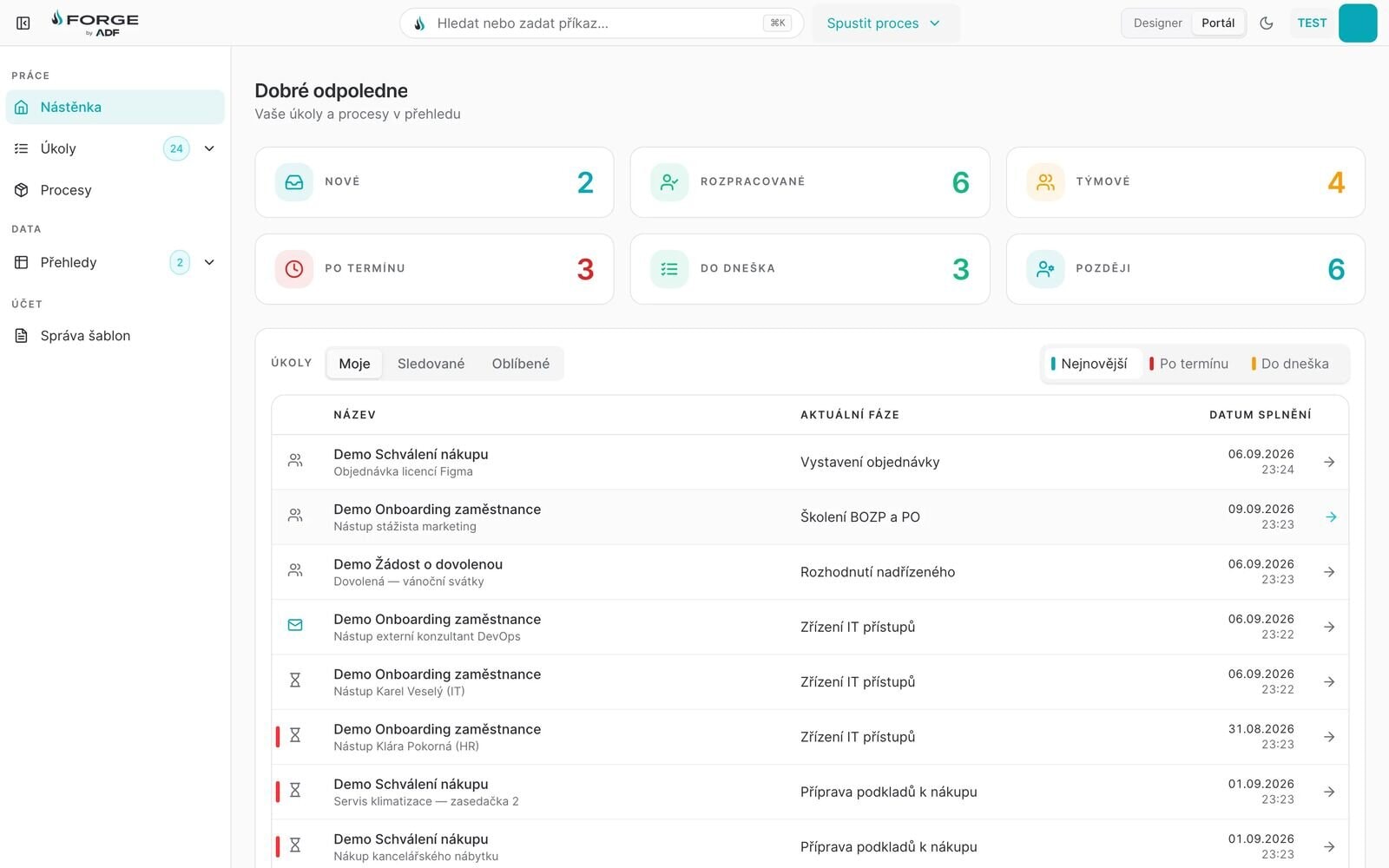Click team icon on Objednávka licencí Figma row
The height and width of the screenshot is (868, 1389).
(295, 461)
